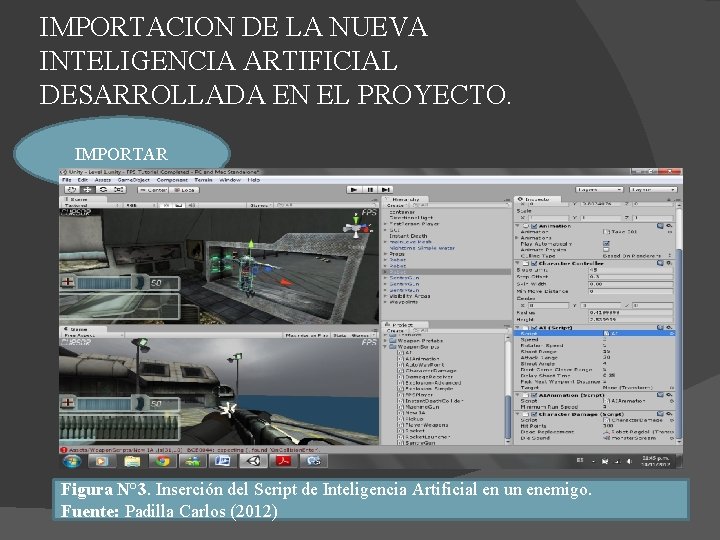
Task: Open gear settings for AIAnimation (Script)
Action: coord(669,395)
